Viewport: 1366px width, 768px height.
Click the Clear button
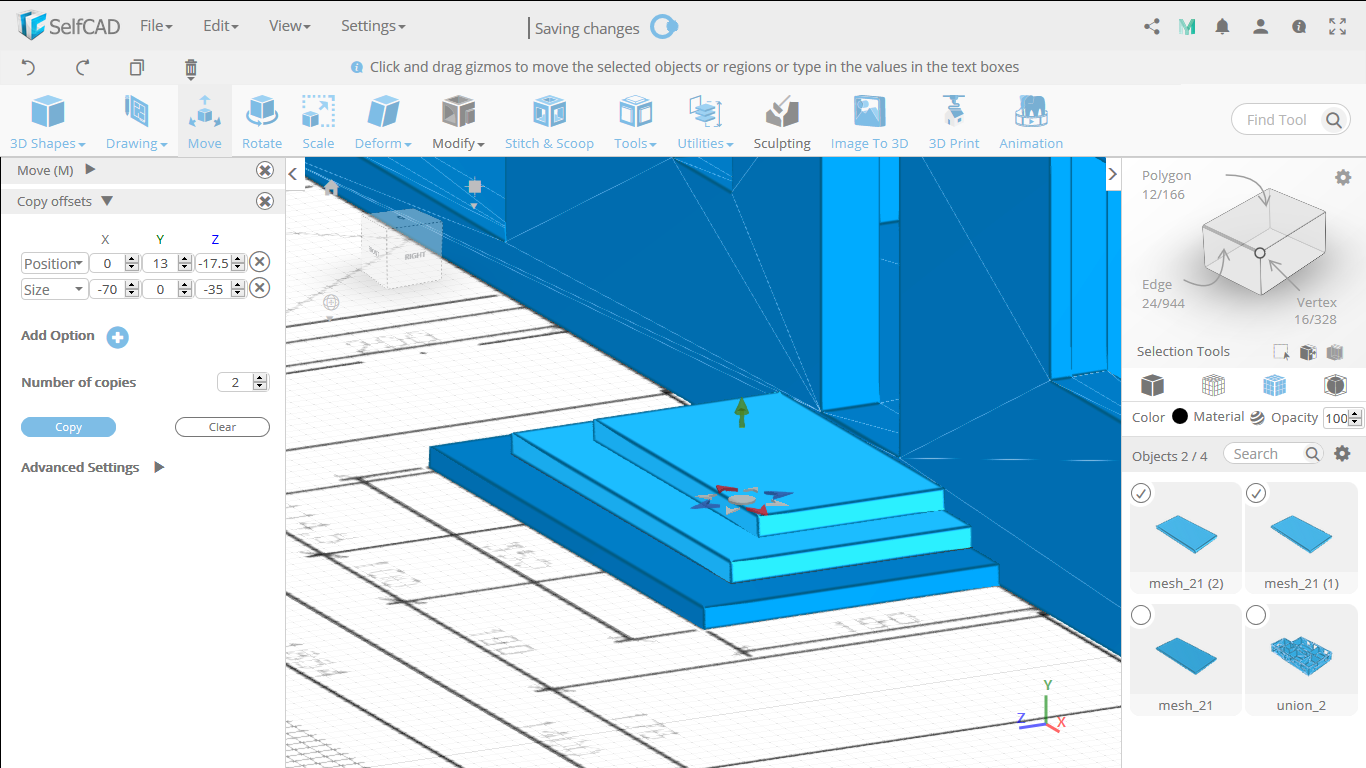222,427
